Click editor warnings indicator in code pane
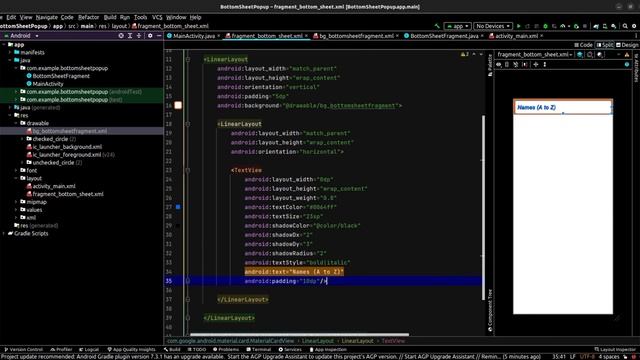This screenshot has height=360, width=640. click(464, 54)
